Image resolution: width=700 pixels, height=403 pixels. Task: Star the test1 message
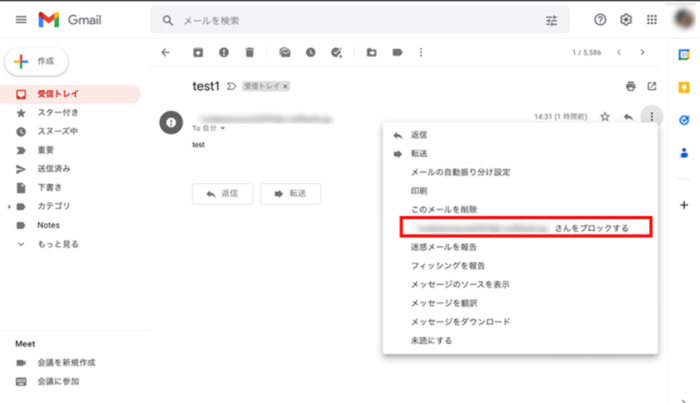tap(604, 117)
